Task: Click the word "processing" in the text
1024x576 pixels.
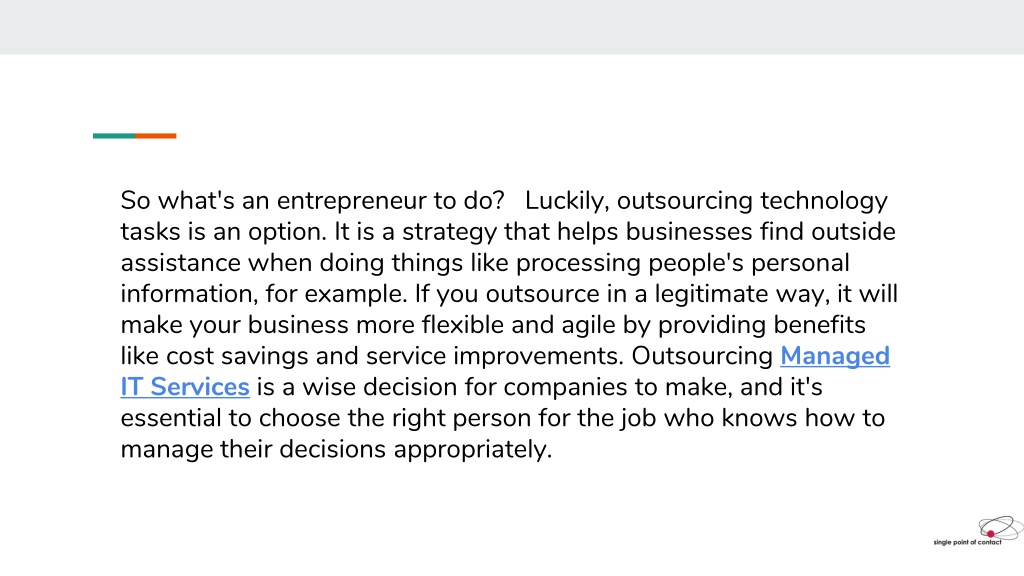Action: point(578,264)
